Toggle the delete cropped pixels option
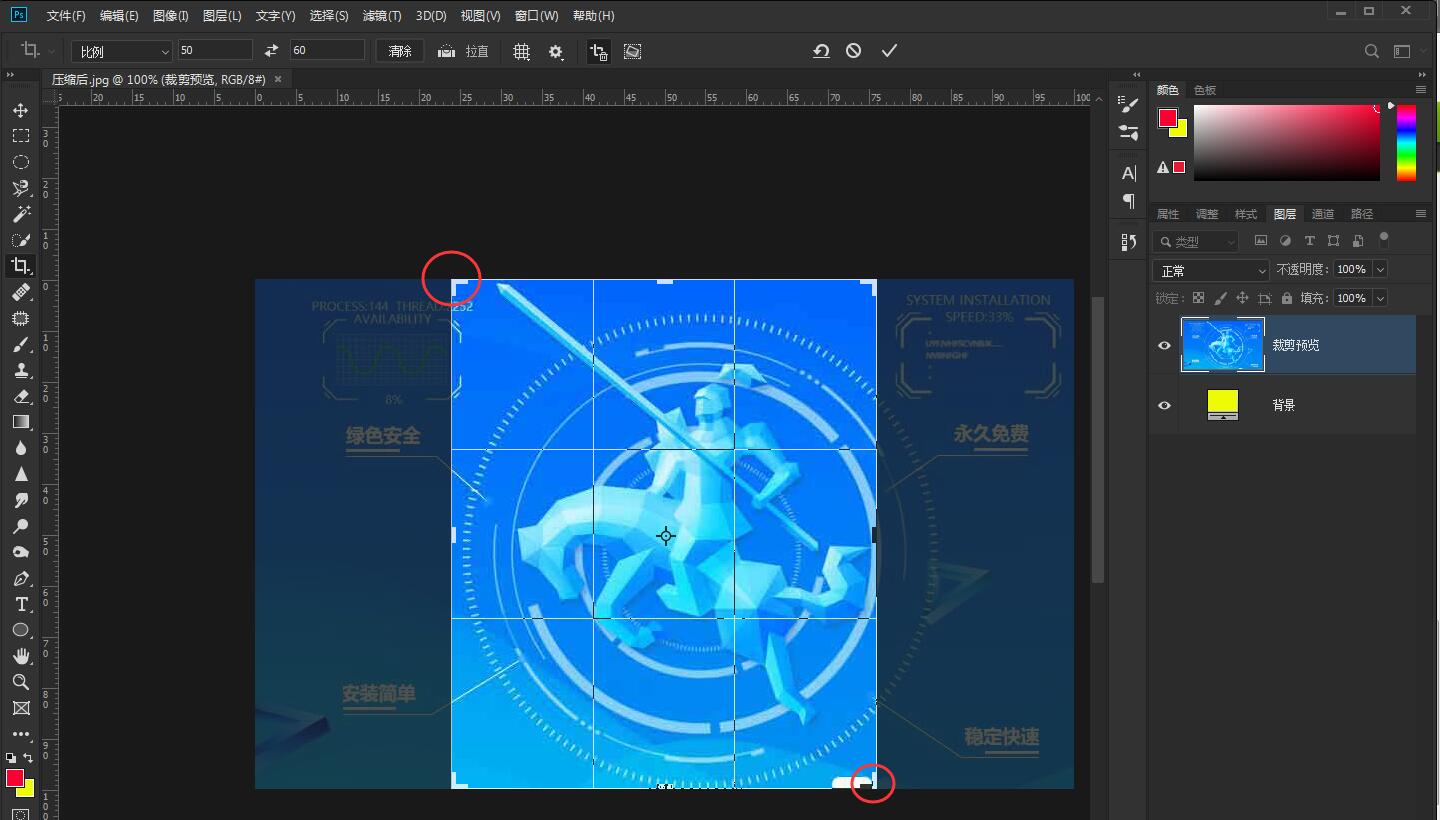Viewport: 1440px width, 820px height. [598, 51]
